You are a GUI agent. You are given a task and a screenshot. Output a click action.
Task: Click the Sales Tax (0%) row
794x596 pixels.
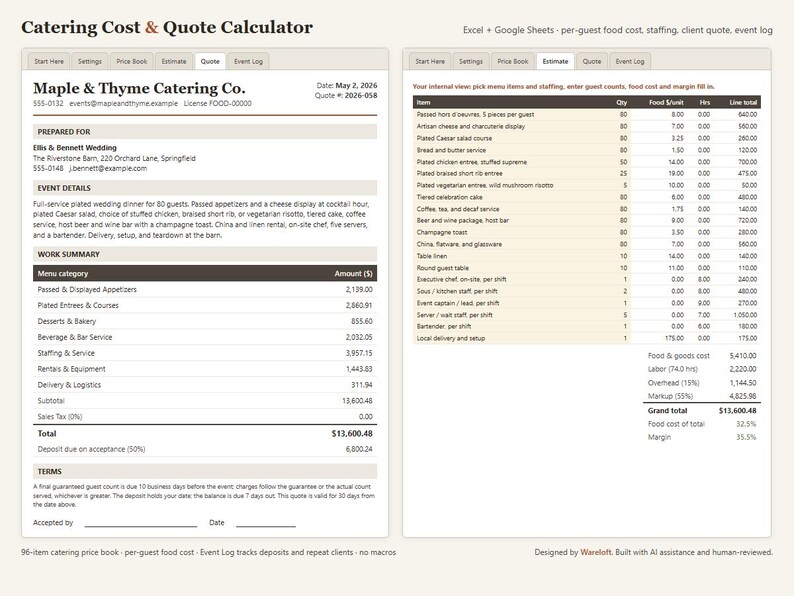pyautogui.click(x=205, y=417)
